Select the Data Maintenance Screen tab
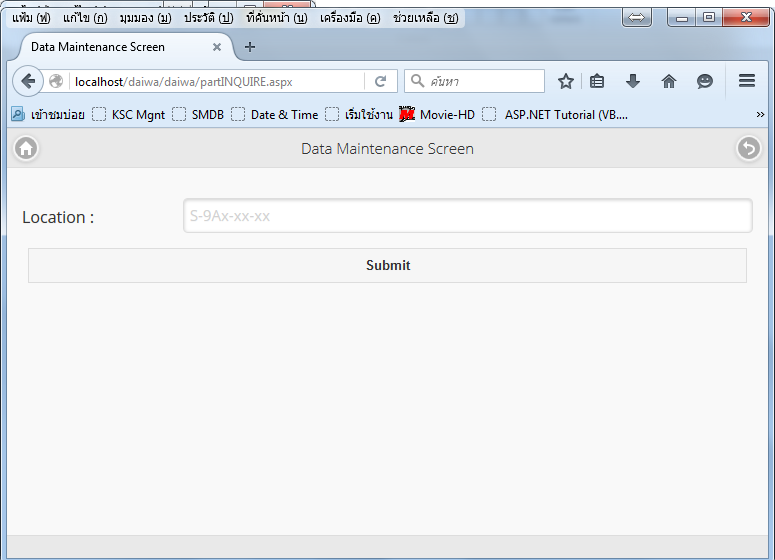775x560 pixels. pos(126,47)
